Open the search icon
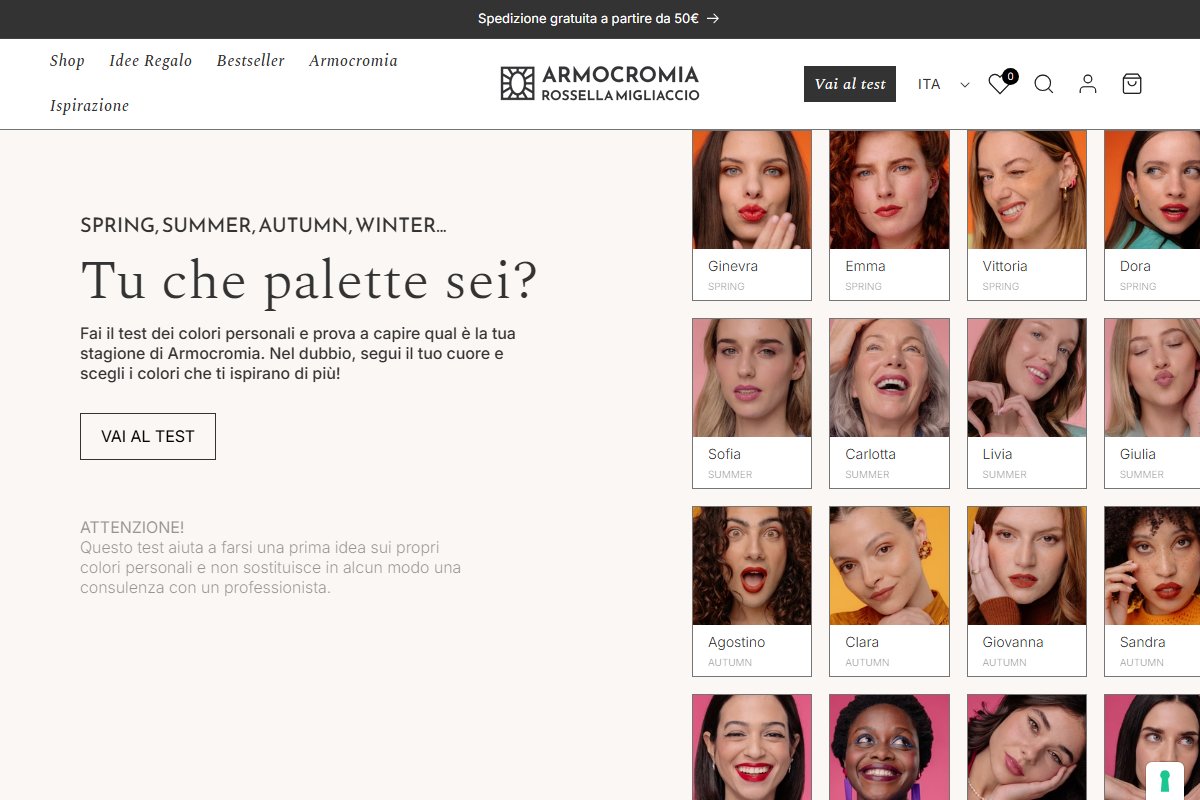The image size is (1200, 800). tap(1043, 84)
